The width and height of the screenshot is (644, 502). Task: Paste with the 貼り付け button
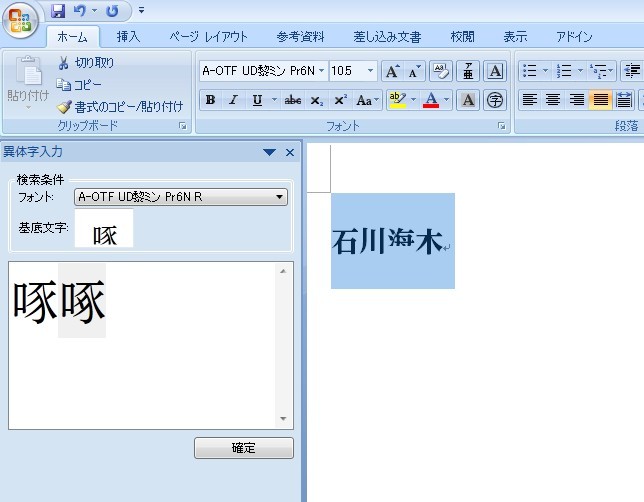(x=28, y=81)
